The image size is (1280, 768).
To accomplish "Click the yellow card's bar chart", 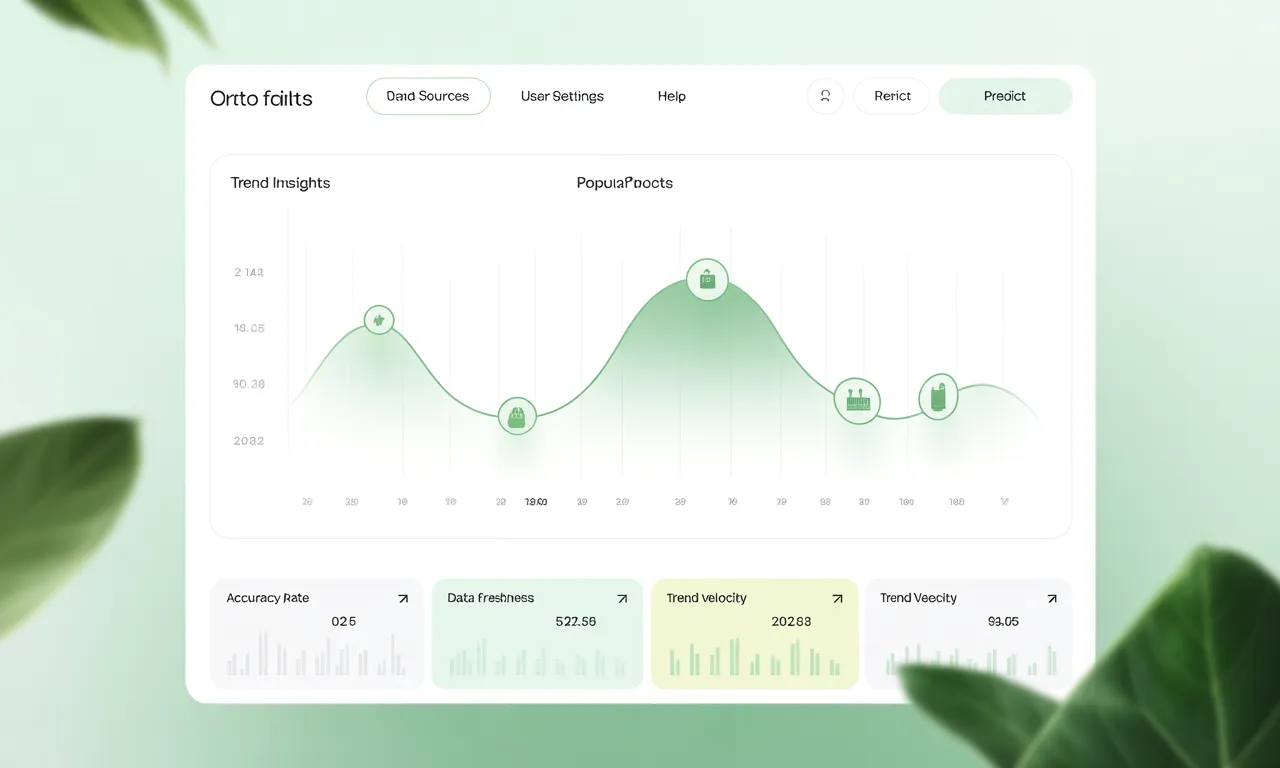I will [x=755, y=657].
